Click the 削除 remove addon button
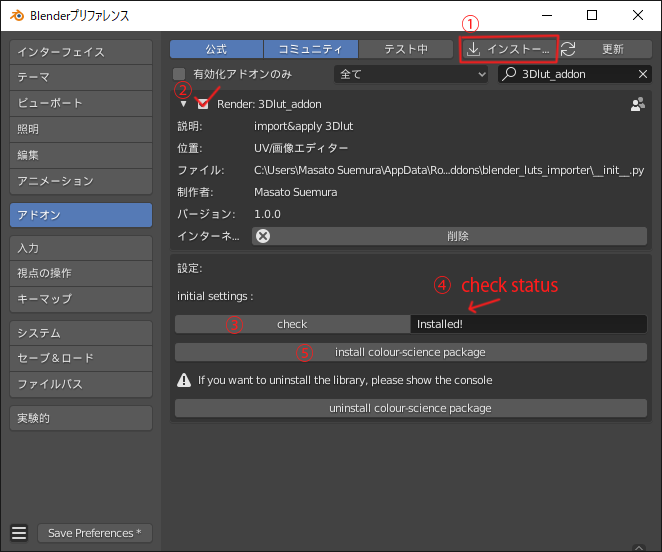 pos(449,236)
